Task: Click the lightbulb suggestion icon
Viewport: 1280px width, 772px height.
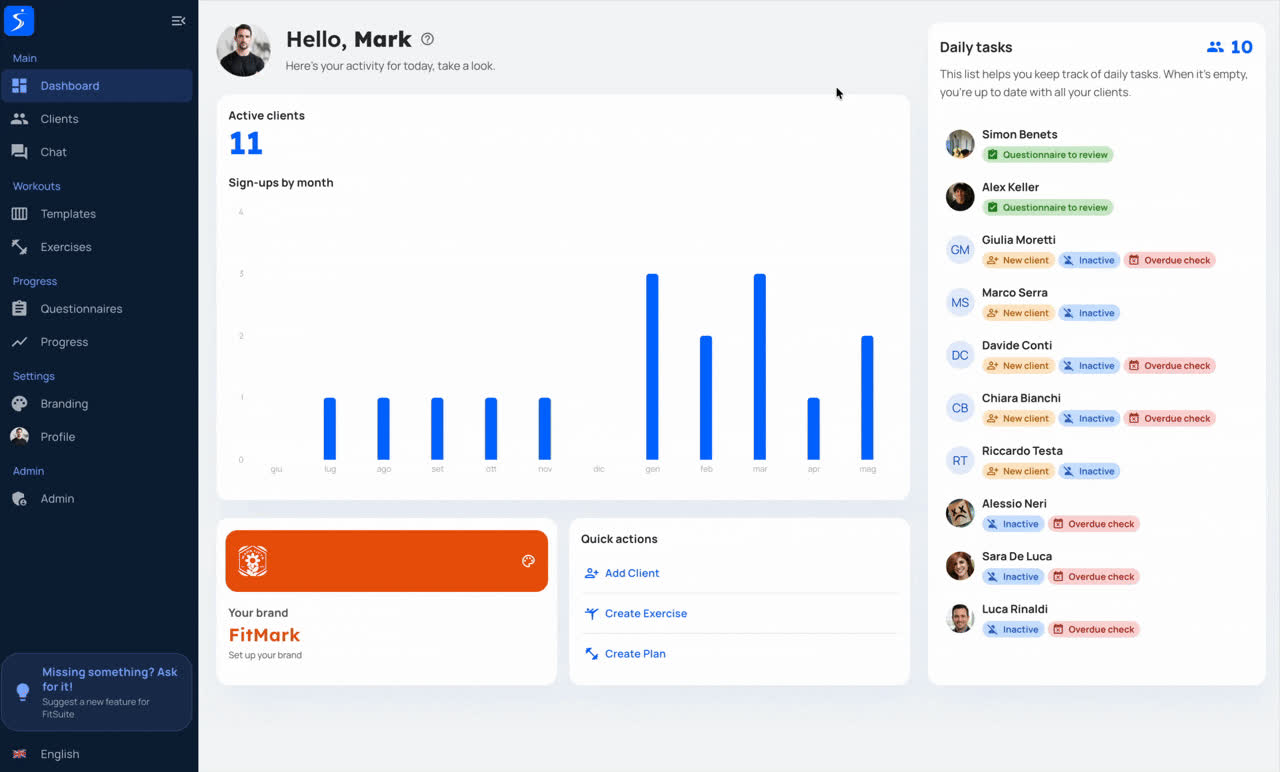Action: pos(22,691)
